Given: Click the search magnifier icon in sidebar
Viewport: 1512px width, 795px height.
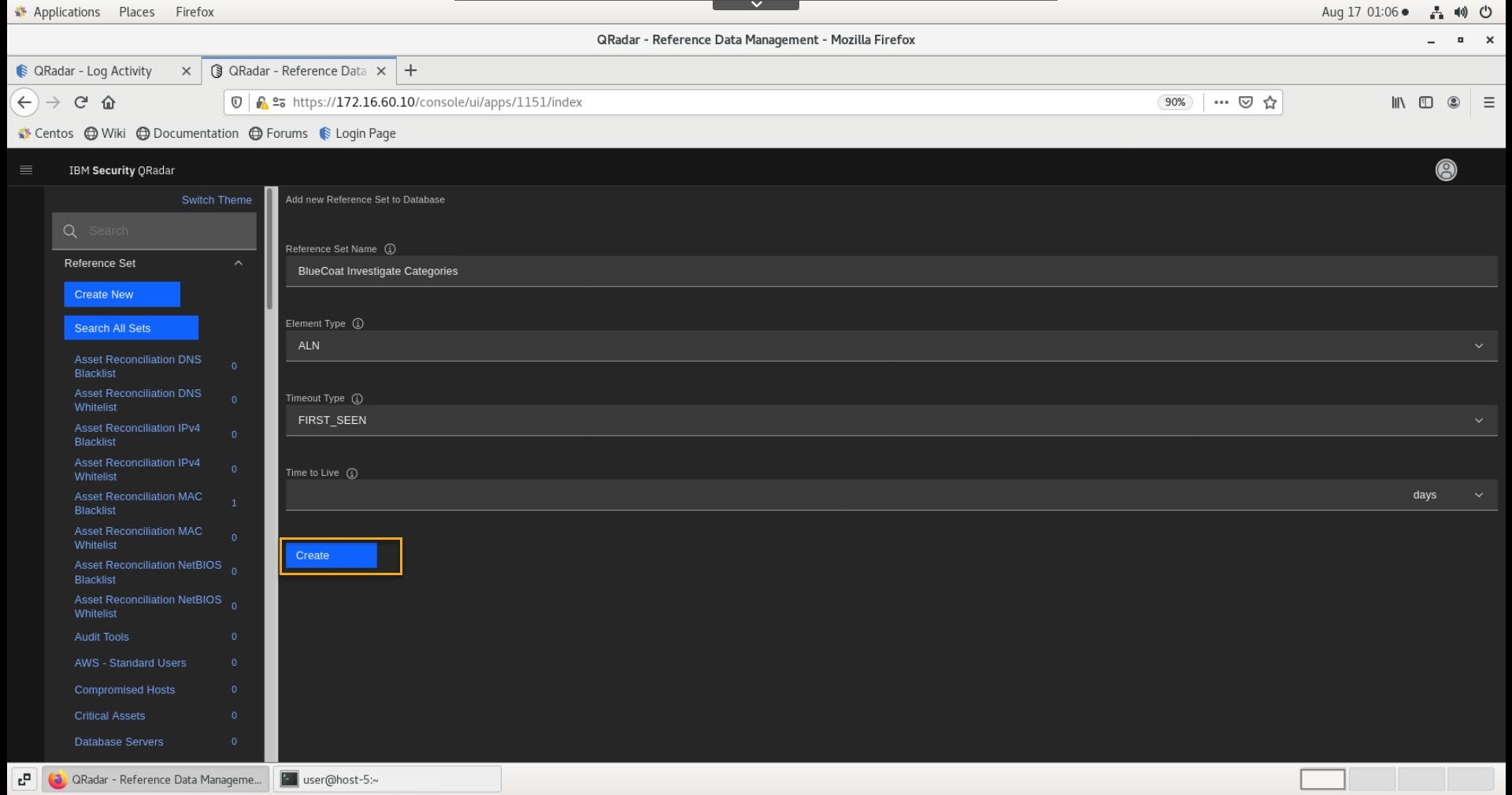Looking at the screenshot, I should (70, 231).
